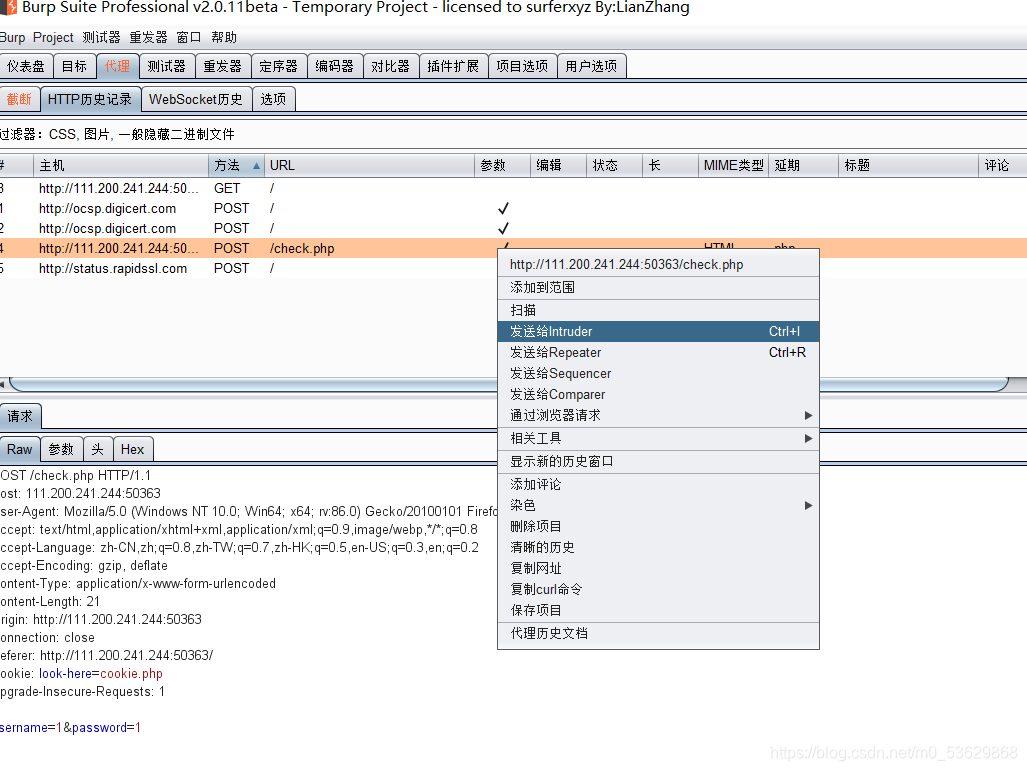1027x771 pixels.
Task: Choose 保存项目 from context menu
Action: 658,611
